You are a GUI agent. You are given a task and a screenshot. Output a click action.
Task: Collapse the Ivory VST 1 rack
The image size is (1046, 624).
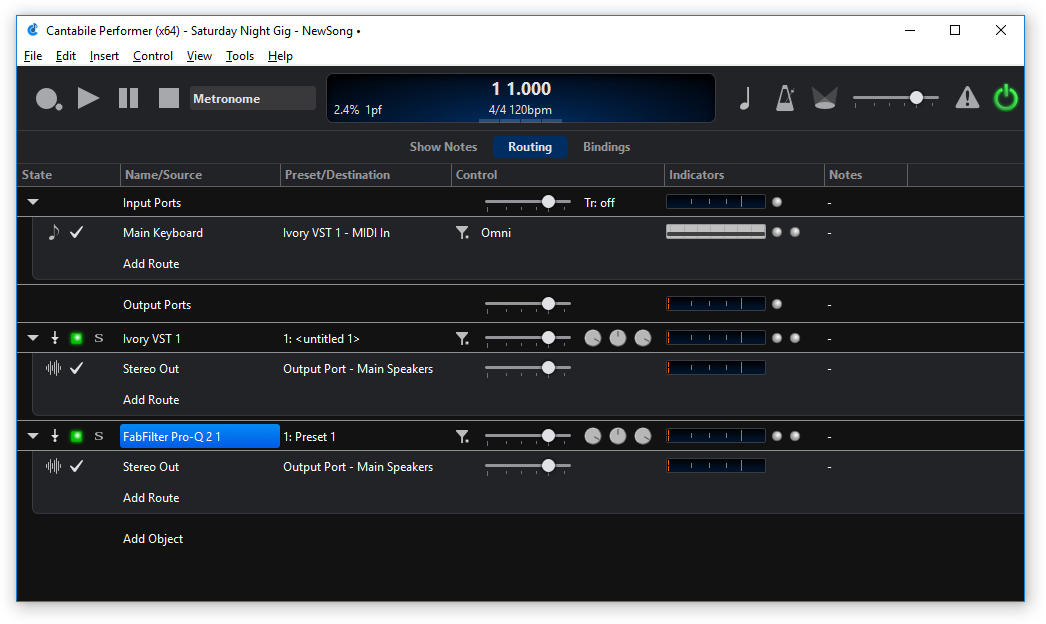coord(33,338)
